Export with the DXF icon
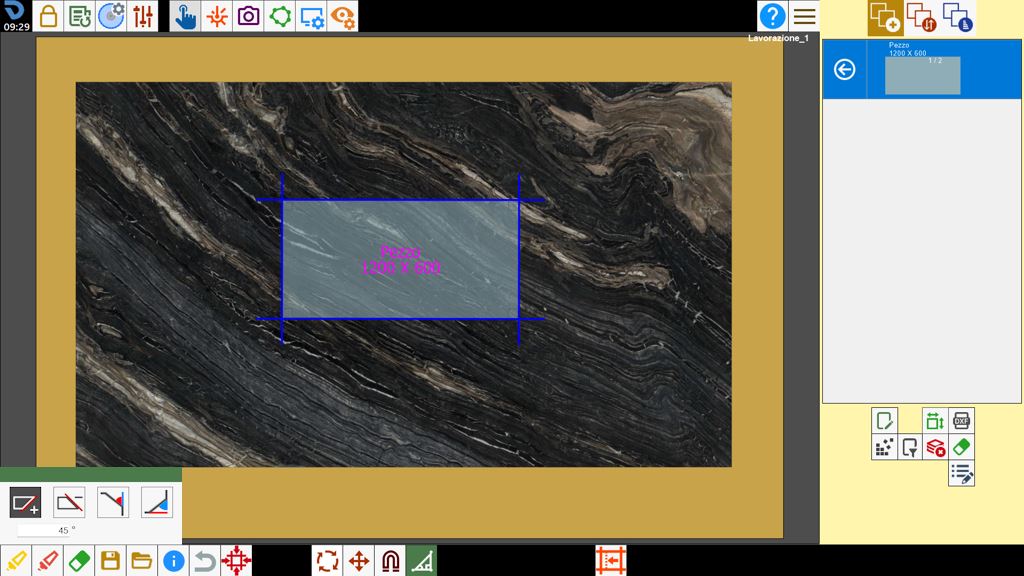This screenshot has height=576, width=1024. tap(961, 421)
